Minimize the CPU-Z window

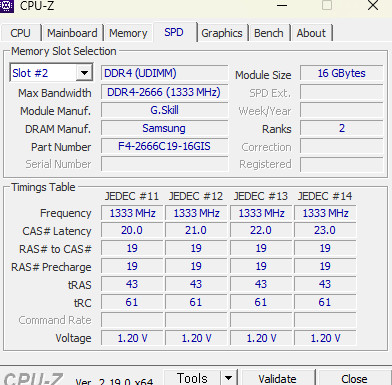coord(282,6)
